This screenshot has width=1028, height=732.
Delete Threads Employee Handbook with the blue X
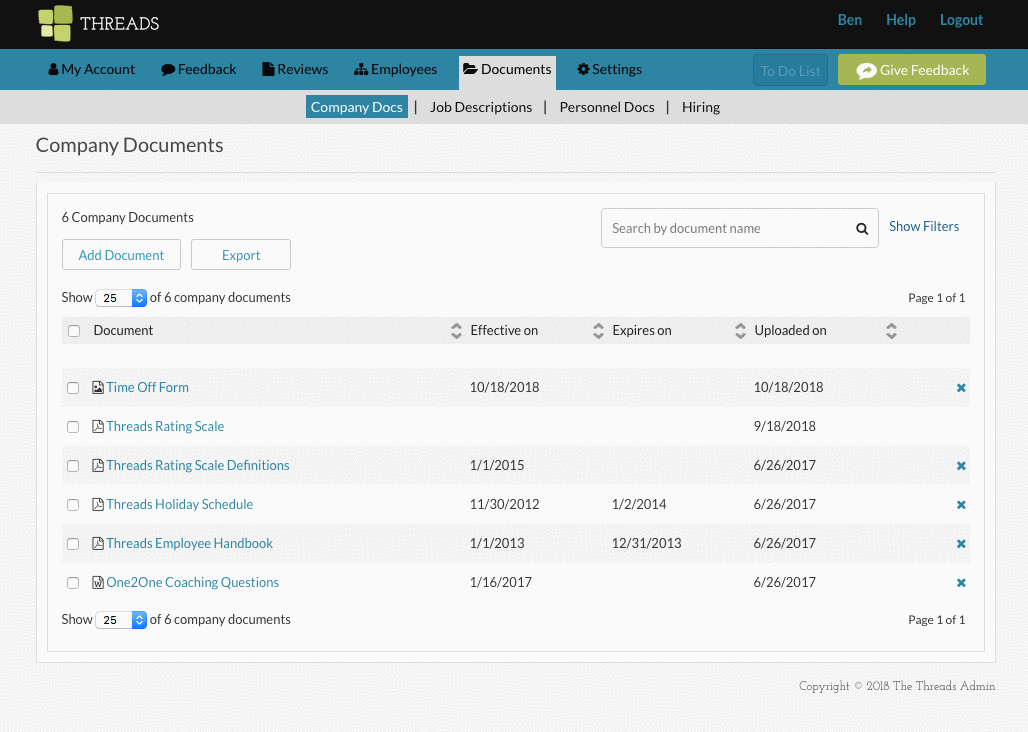click(x=961, y=543)
